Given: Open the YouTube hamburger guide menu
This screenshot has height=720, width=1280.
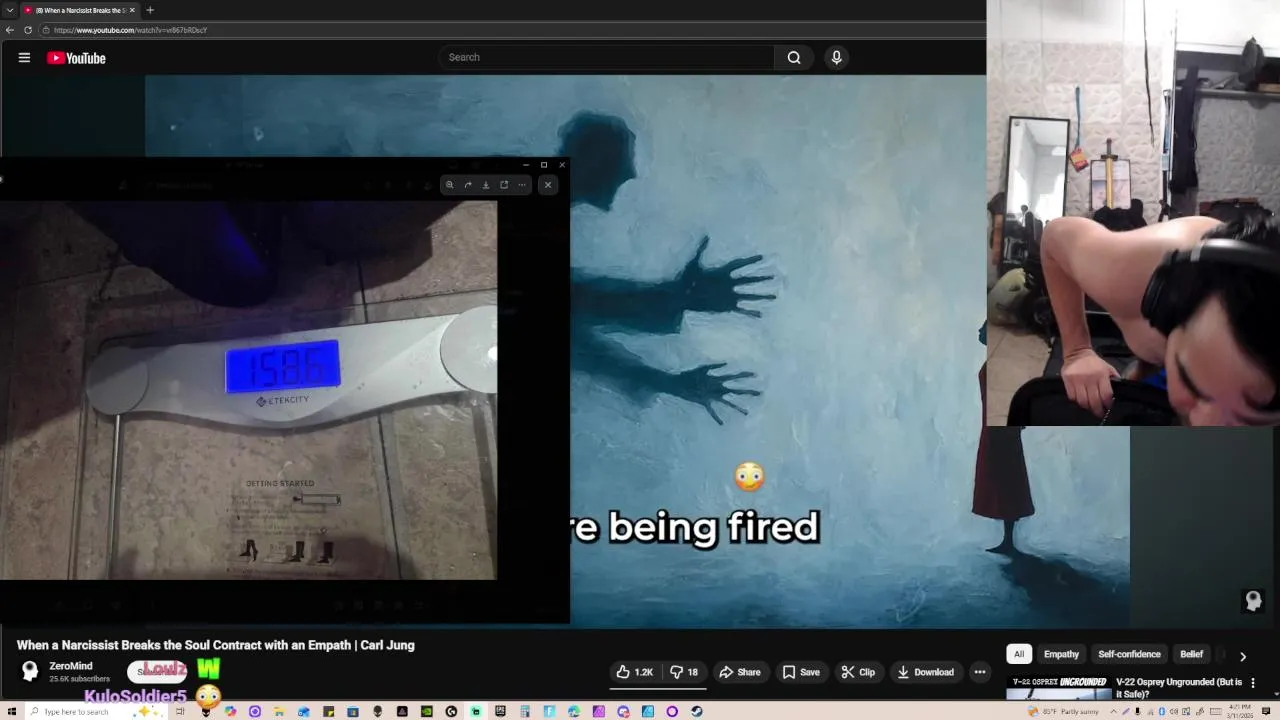Looking at the screenshot, I should [x=24, y=58].
